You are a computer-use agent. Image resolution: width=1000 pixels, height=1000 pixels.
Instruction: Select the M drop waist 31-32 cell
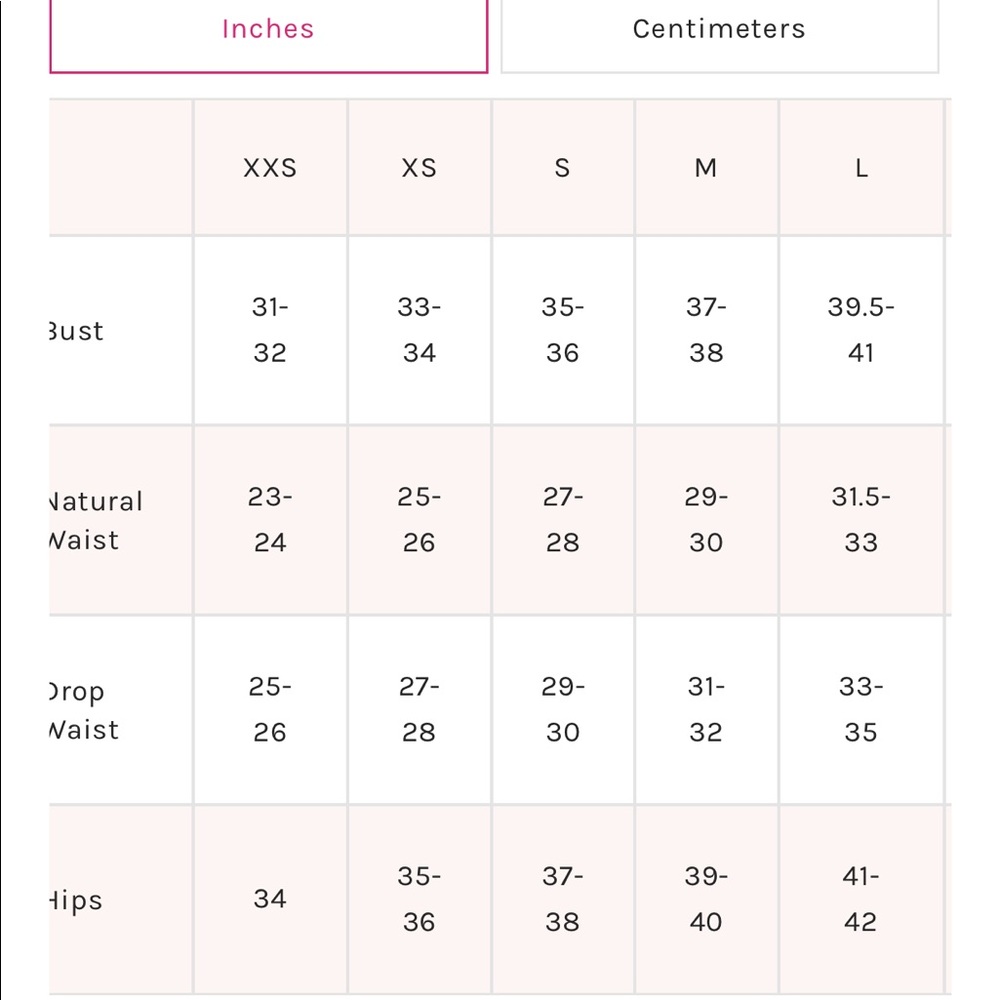(707, 710)
